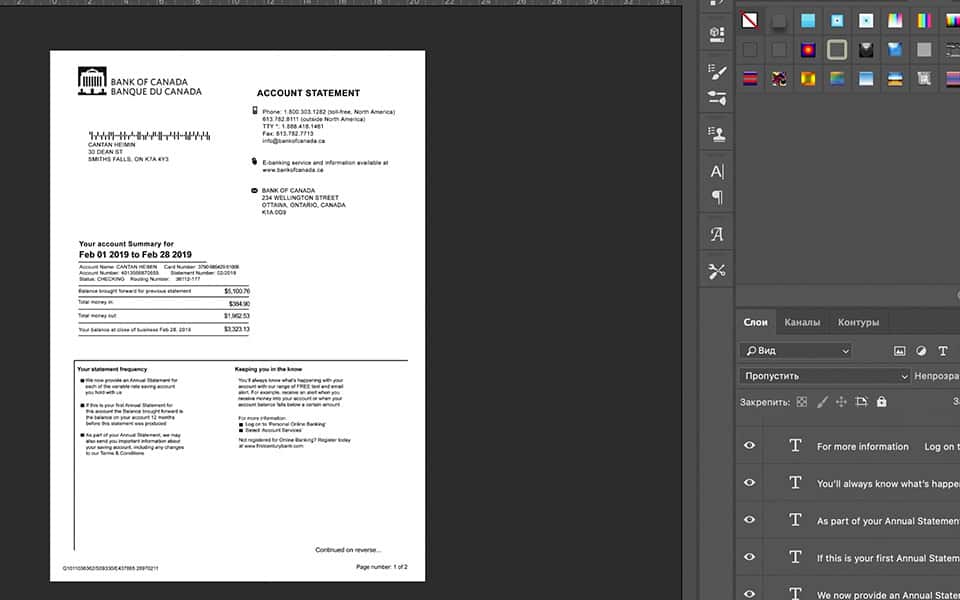Image resolution: width=960 pixels, height=600 pixels.
Task: Select the 'We now provide an Annual' layer name
Action: [x=888, y=594]
